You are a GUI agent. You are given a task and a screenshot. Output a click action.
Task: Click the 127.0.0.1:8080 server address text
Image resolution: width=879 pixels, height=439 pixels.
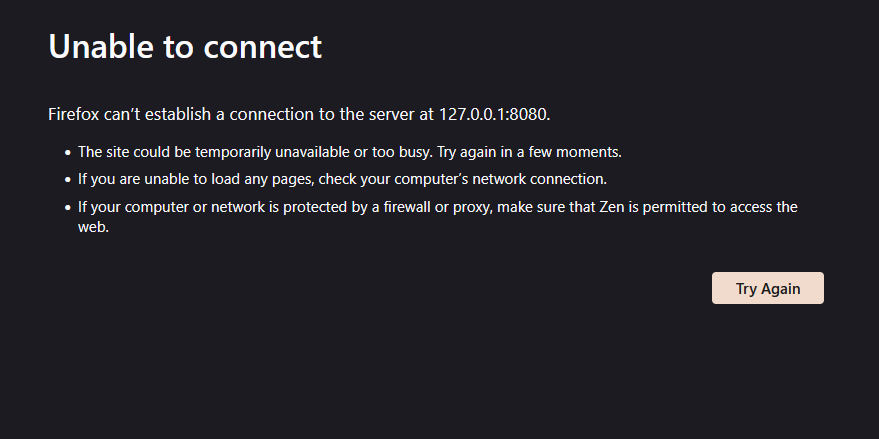tap(493, 114)
